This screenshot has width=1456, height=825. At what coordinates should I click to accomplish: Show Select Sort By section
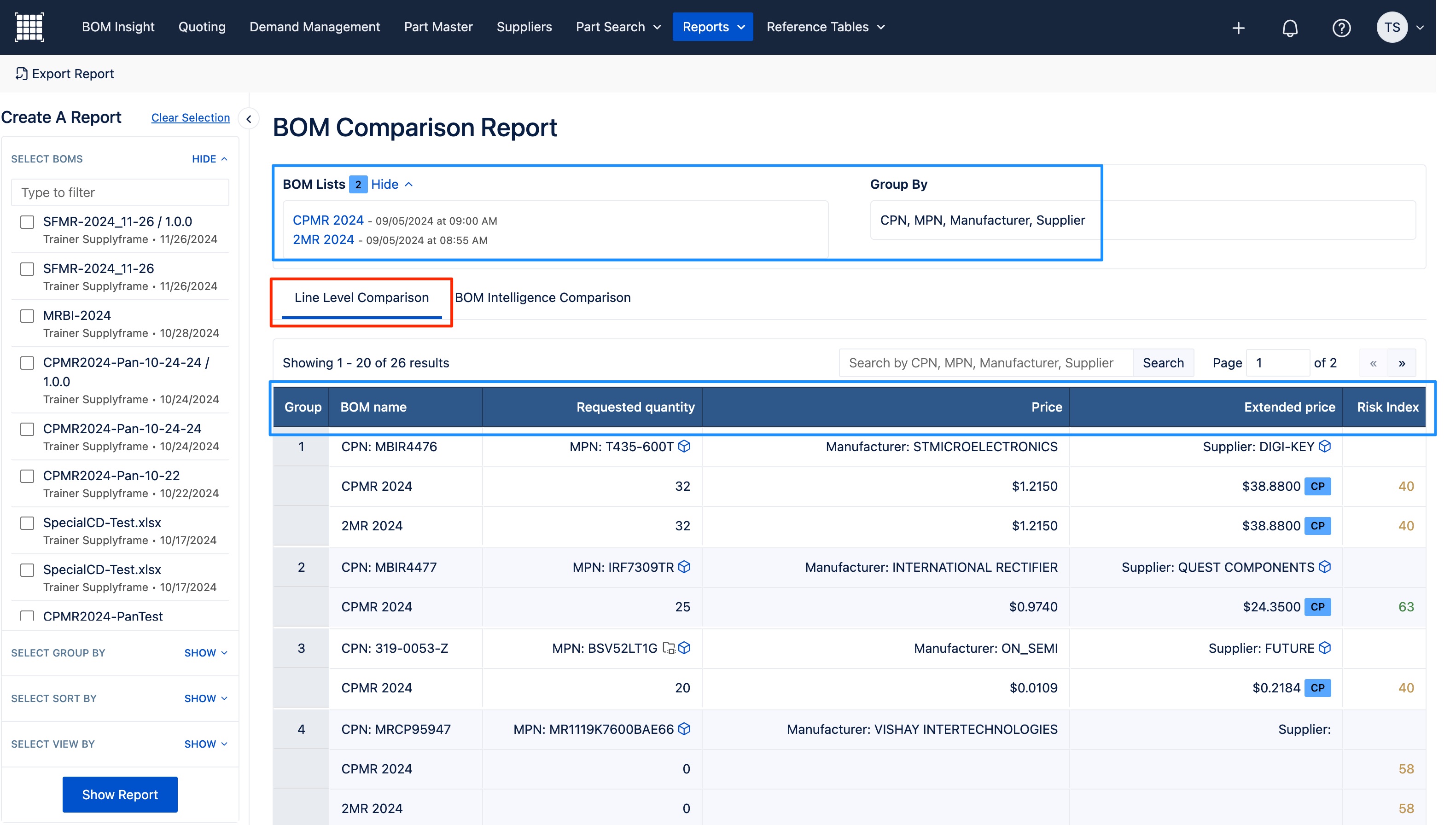[x=206, y=699]
